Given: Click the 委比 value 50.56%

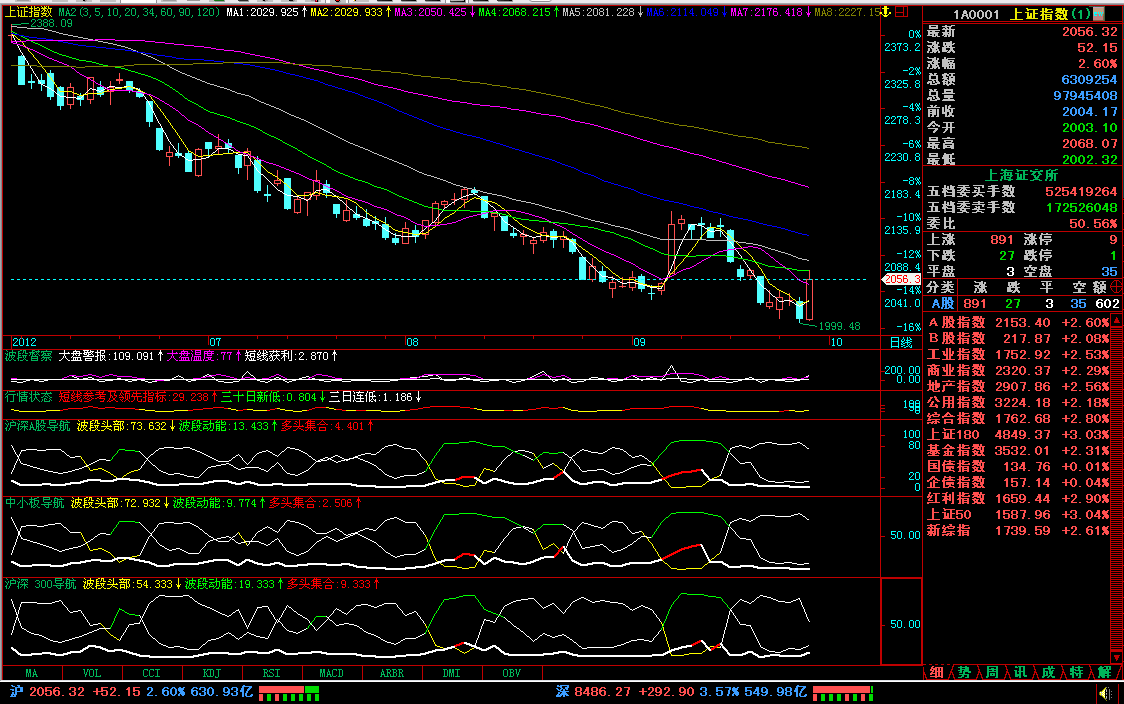Looking at the screenshot, I should pos(1093,224).
